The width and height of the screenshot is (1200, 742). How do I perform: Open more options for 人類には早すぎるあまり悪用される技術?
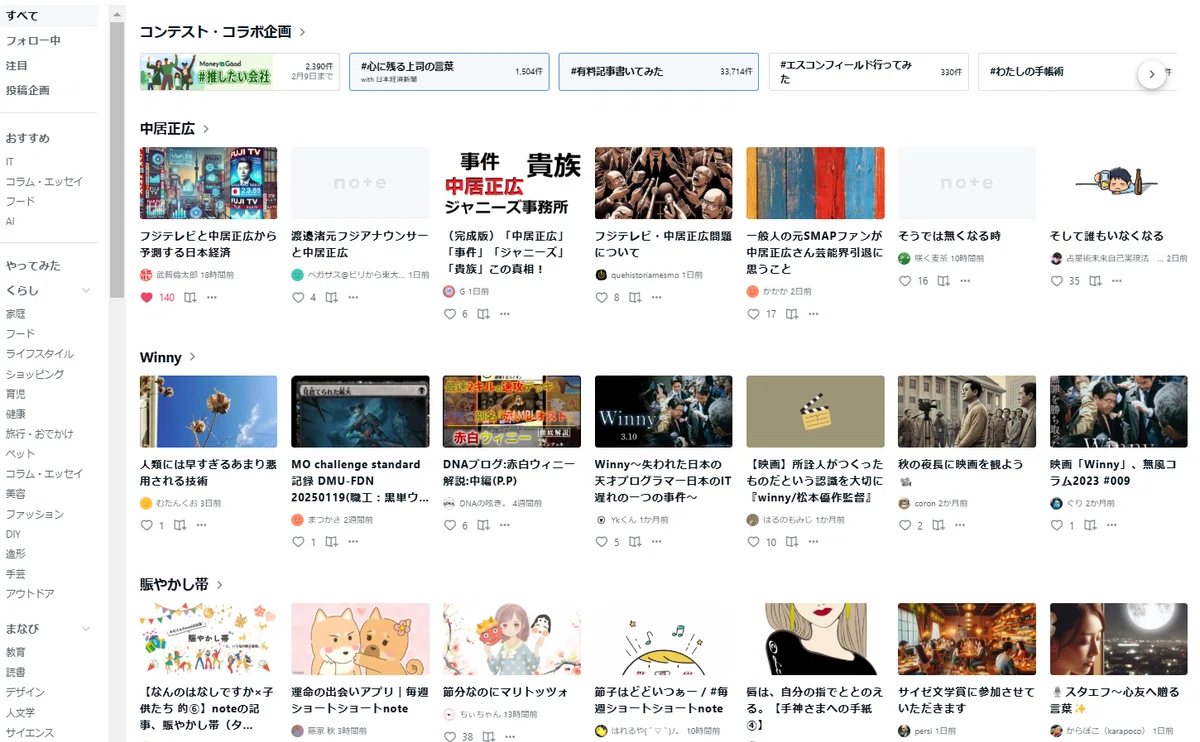pyautogui.click(x=202, y=525)
